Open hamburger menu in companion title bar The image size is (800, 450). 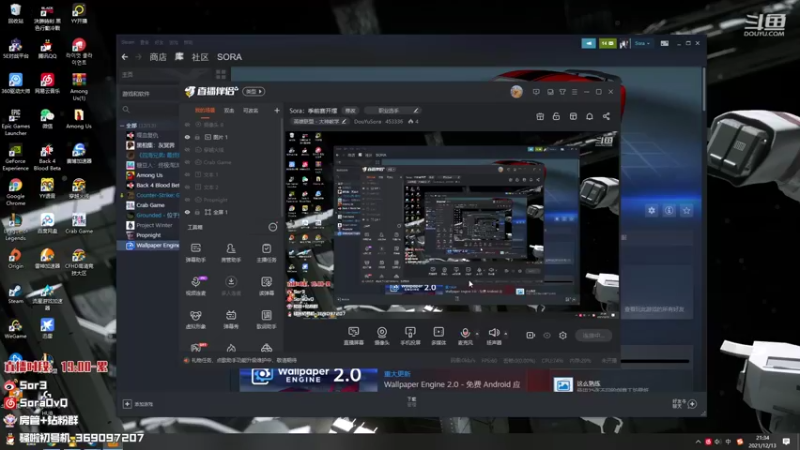tap(574, 92)
